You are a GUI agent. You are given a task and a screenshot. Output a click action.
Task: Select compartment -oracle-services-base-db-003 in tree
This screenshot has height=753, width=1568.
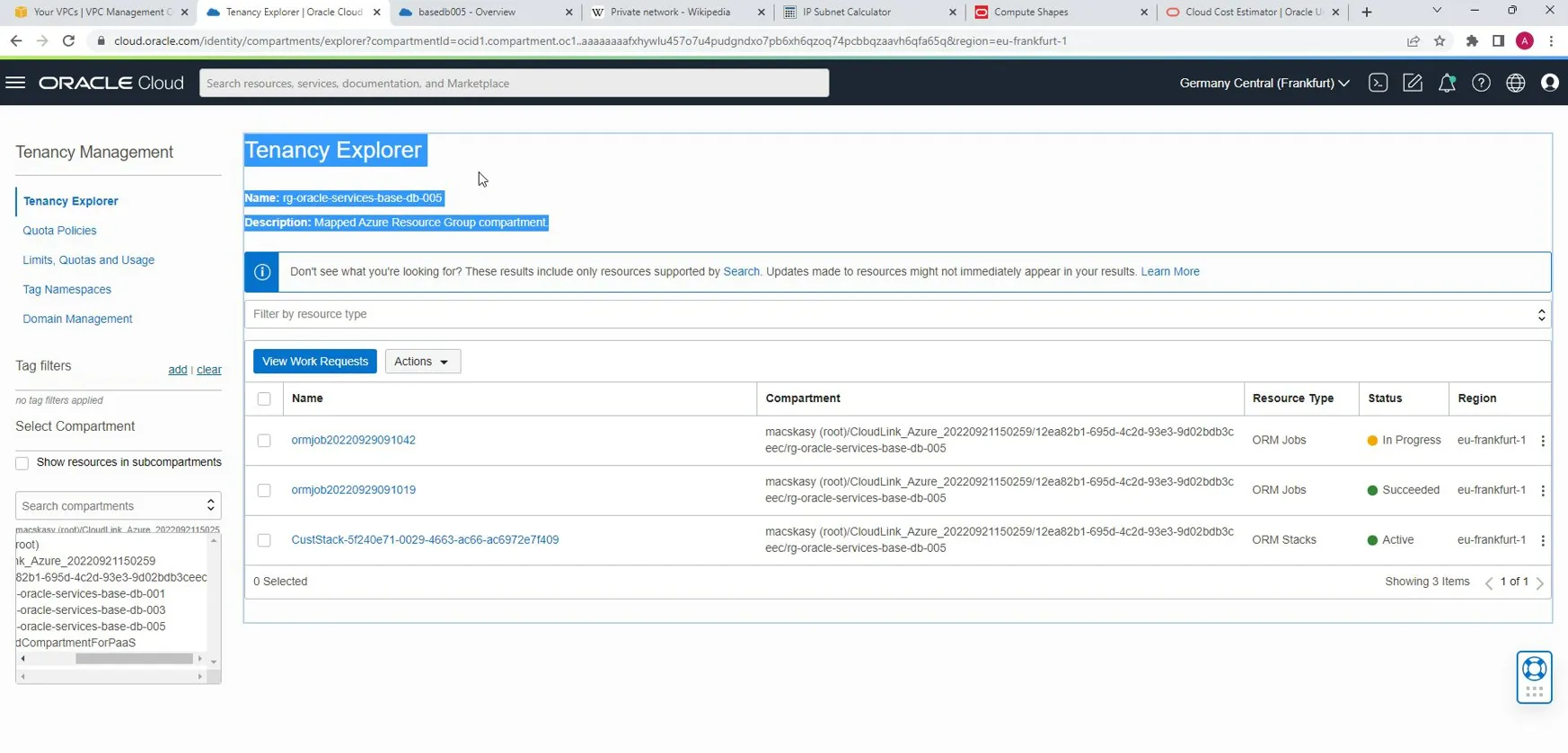pos(91,610)
